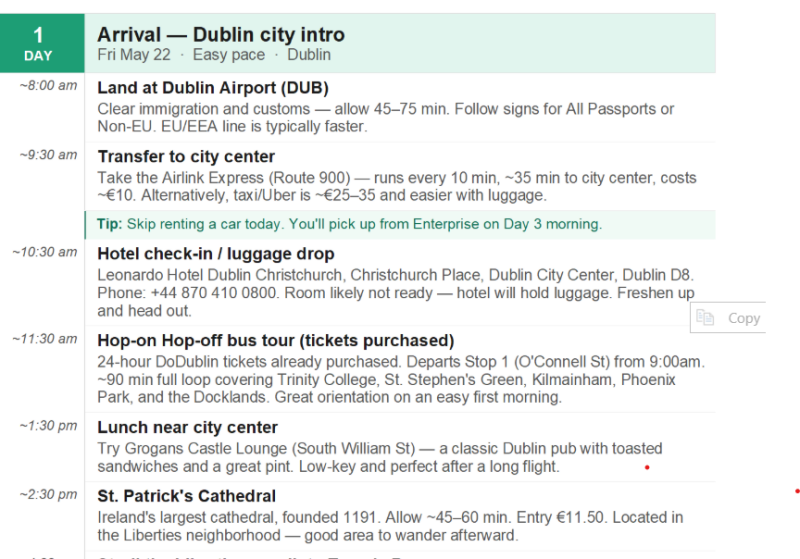Screen dimensions: 800x559
Task: Click the ~2:30 pm time label
Action: (x=48, y=494)
